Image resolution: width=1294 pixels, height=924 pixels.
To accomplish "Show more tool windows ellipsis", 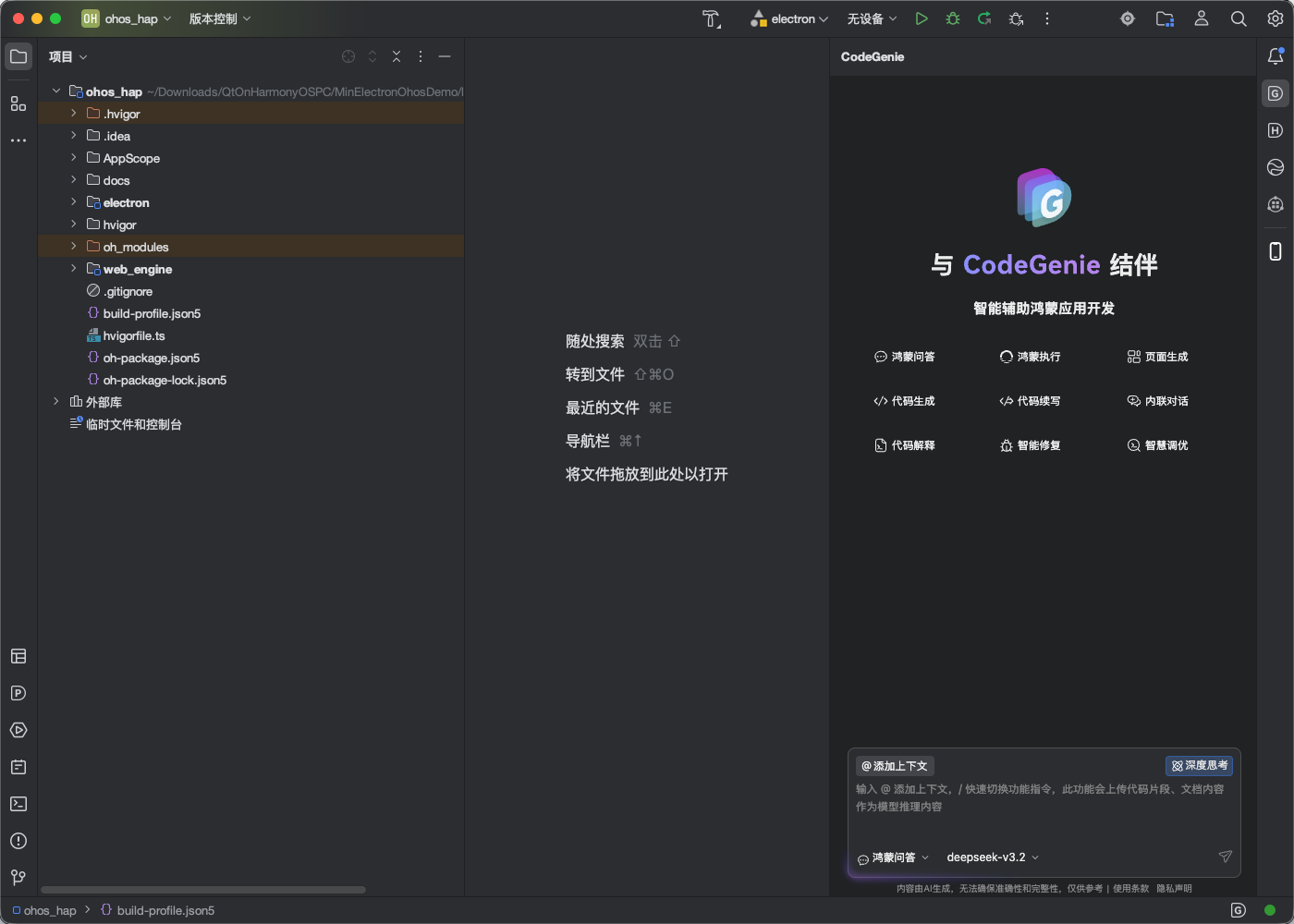I will coord(18,140).
